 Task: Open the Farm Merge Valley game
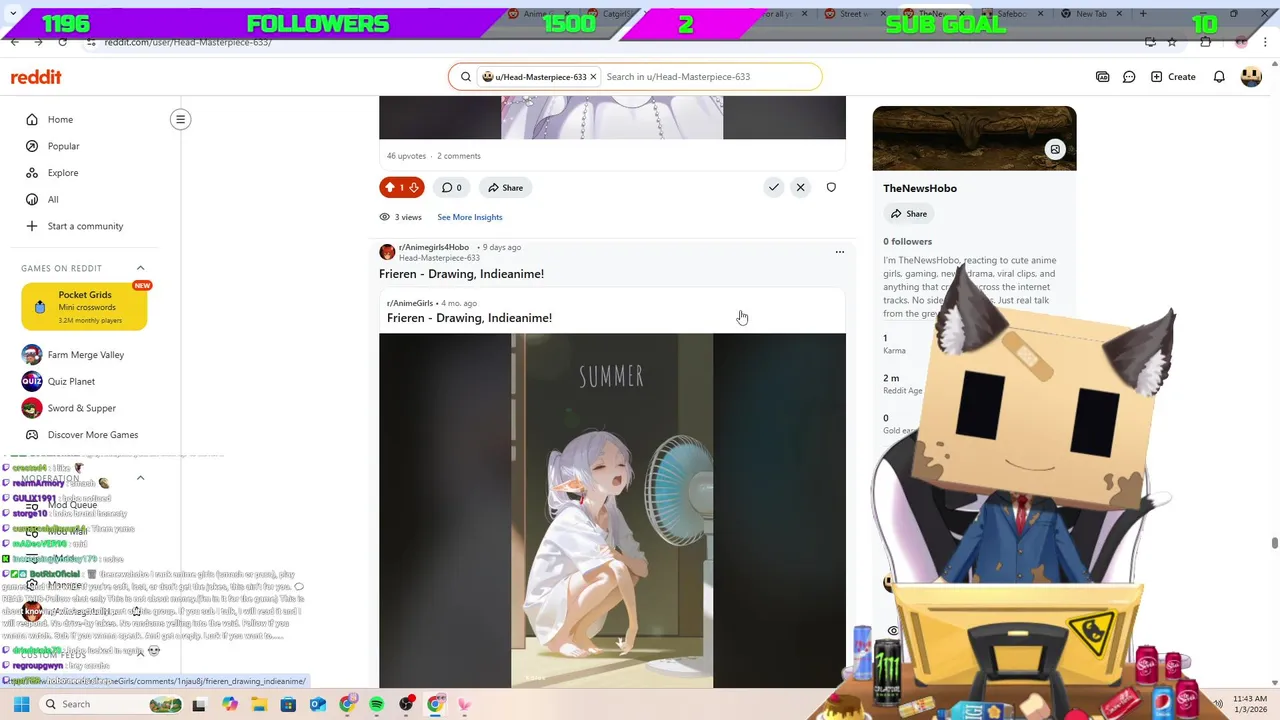[x=85, y=355]
